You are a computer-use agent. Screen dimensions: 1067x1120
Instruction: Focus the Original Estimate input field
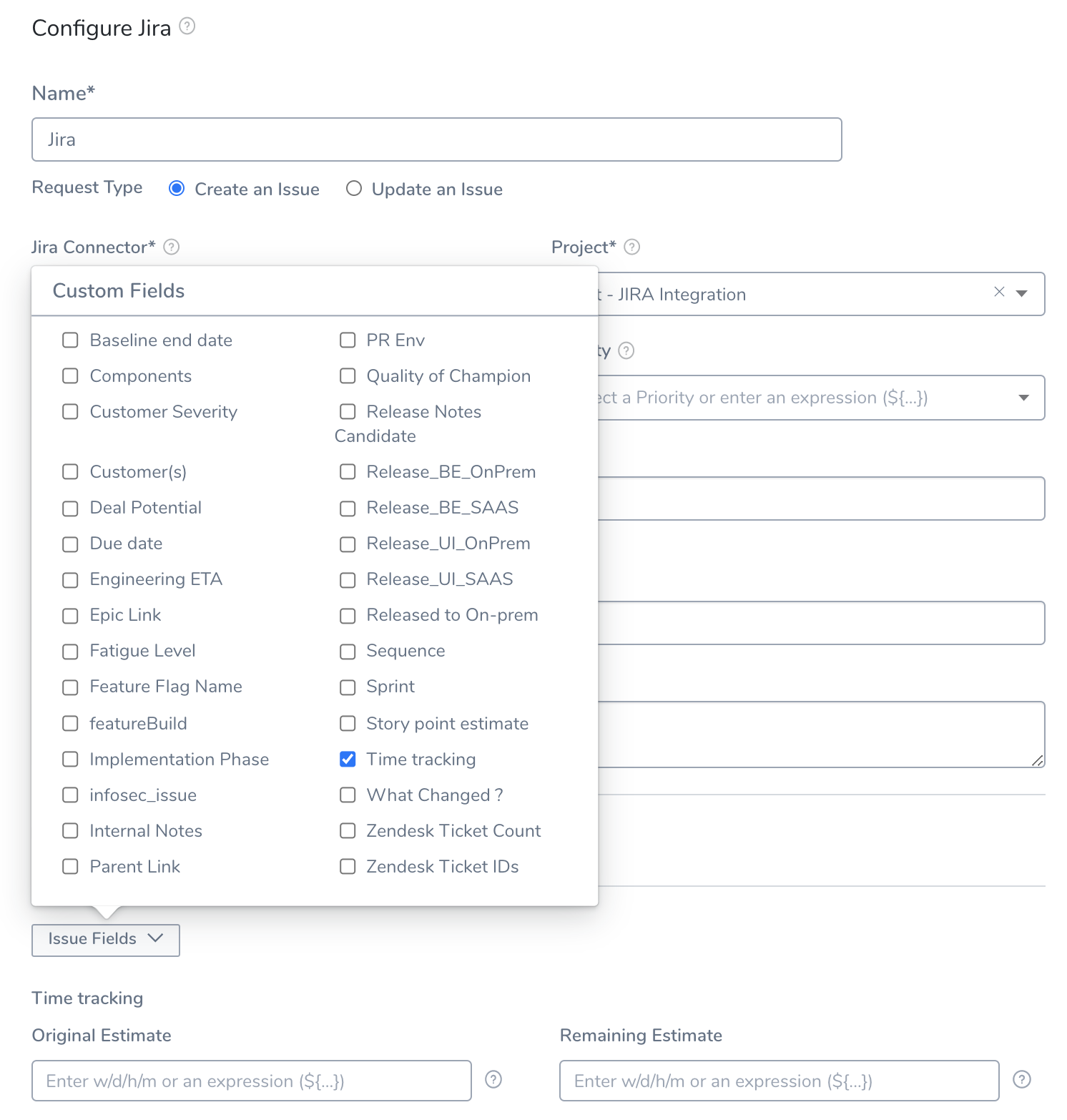tap(252, 1081)
